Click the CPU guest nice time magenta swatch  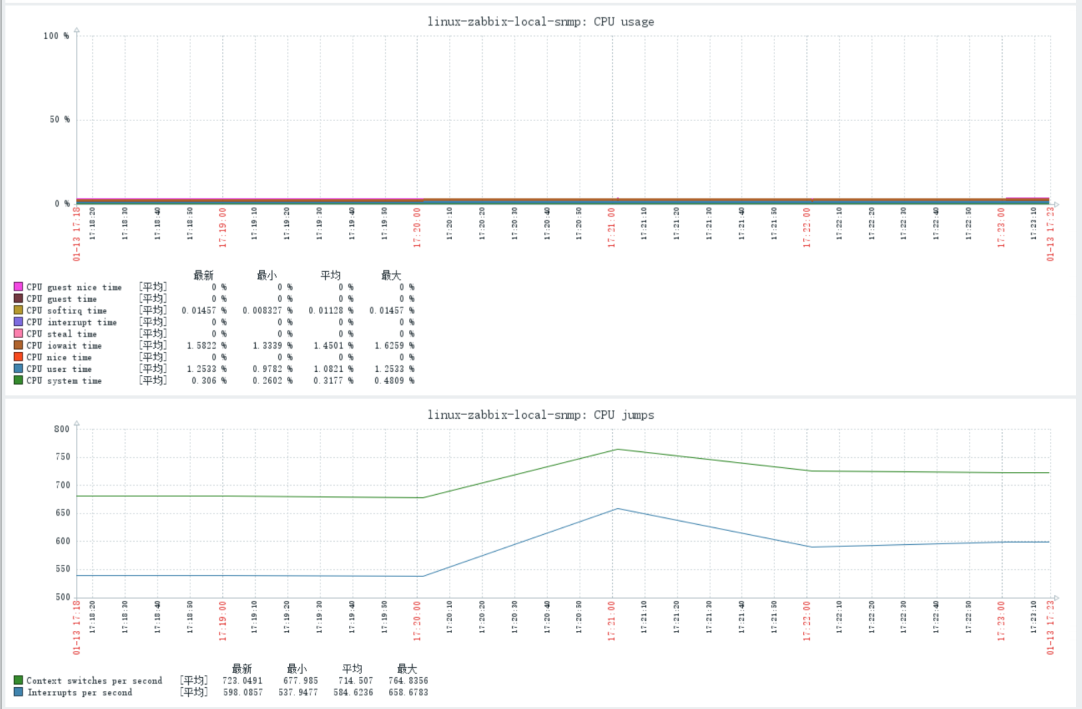pos(18,286)
